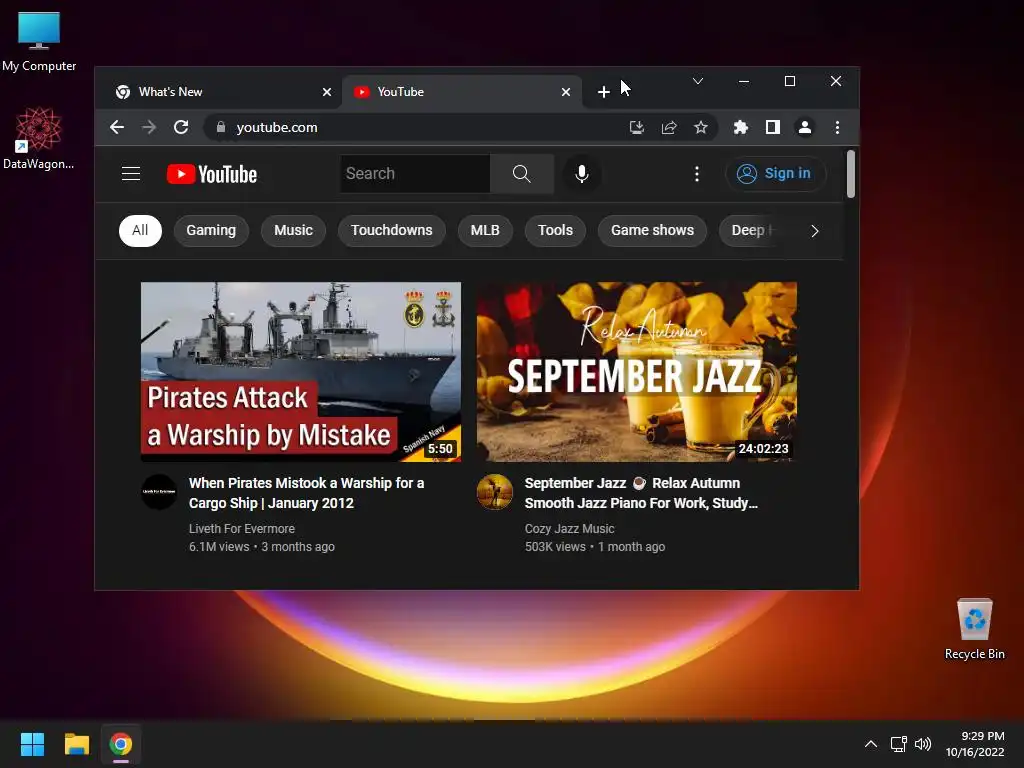Image resolution: width=1024 pixels, height=768 pixels.
Task: Show hidden system tray icons
Action: click(871, 744)
